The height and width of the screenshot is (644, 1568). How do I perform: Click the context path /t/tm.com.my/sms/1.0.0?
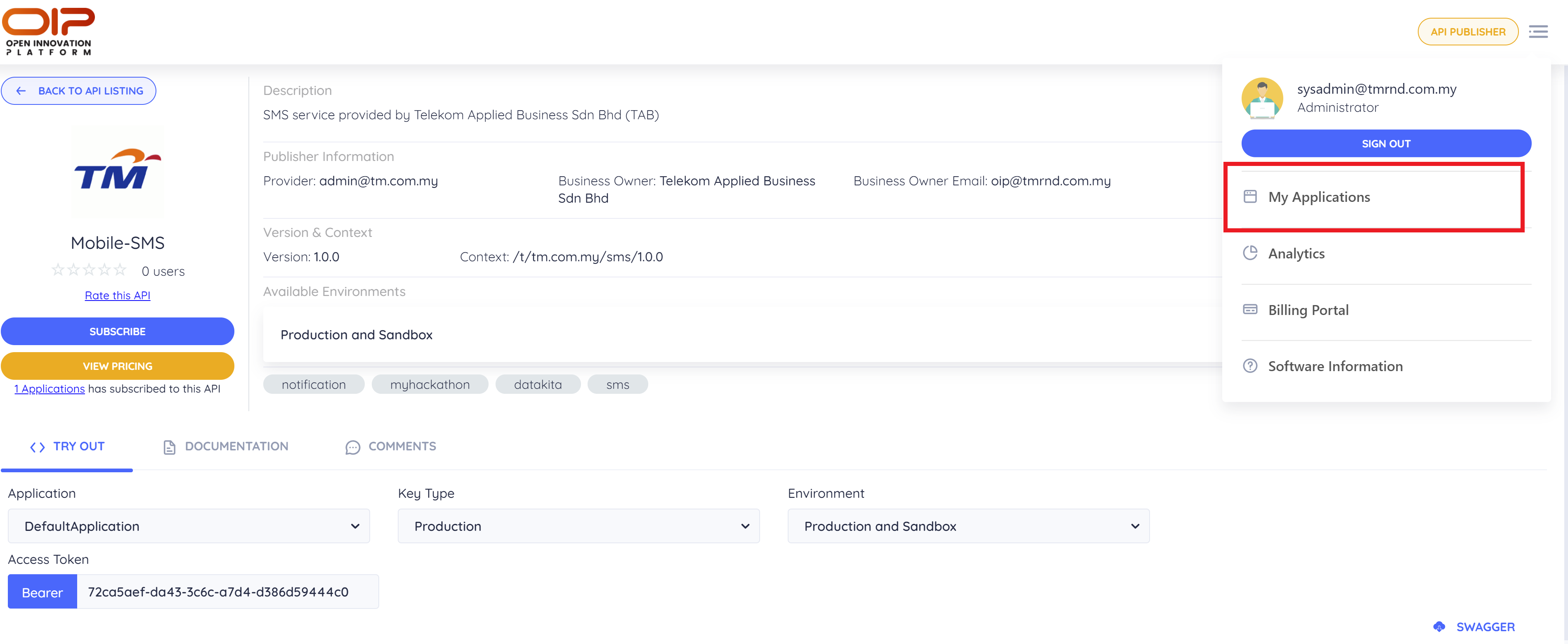(588, 257)
